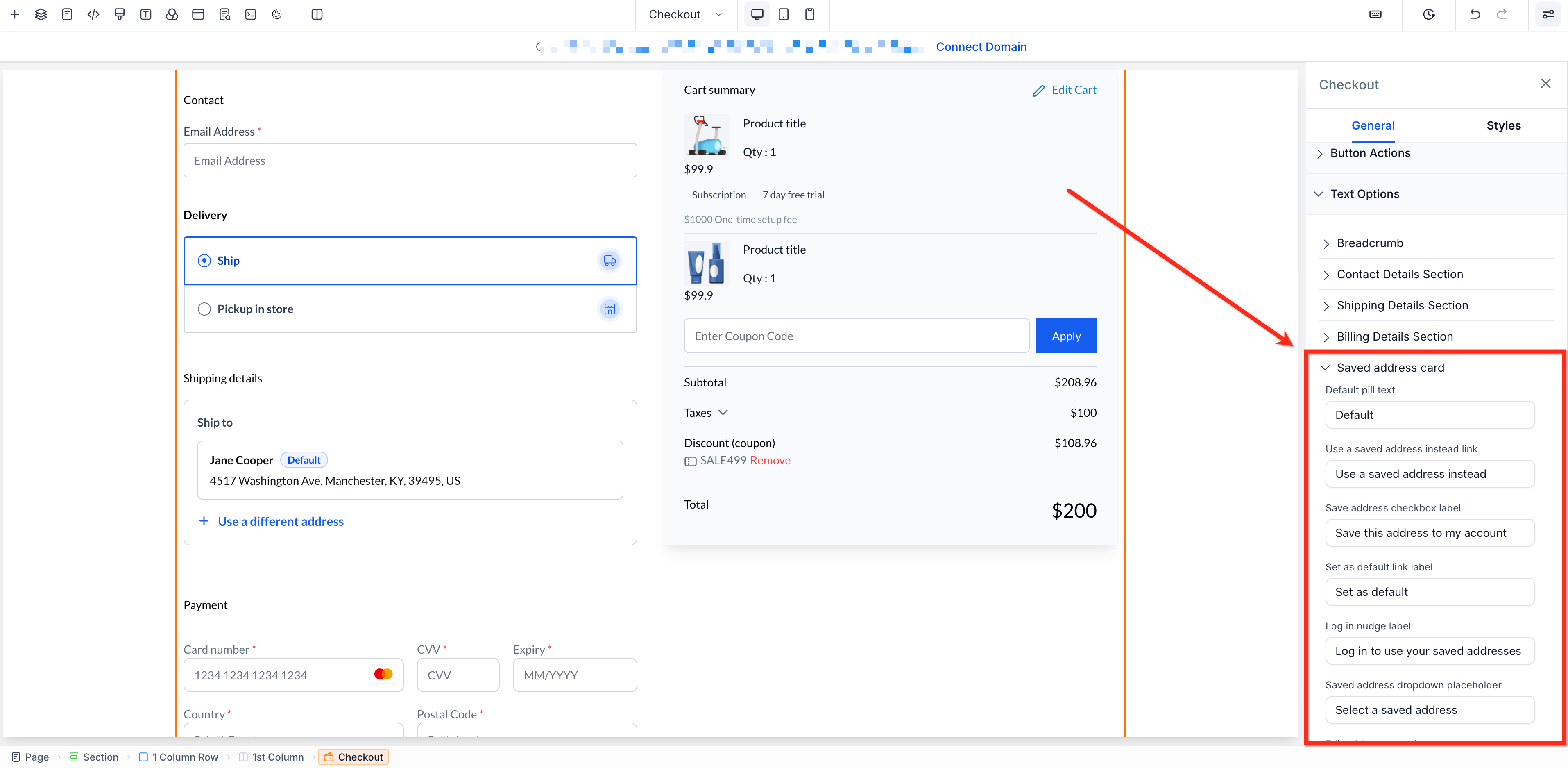Switch to the Styles tab
Screen dimensions: 1568x768
tap(1503, 125)
